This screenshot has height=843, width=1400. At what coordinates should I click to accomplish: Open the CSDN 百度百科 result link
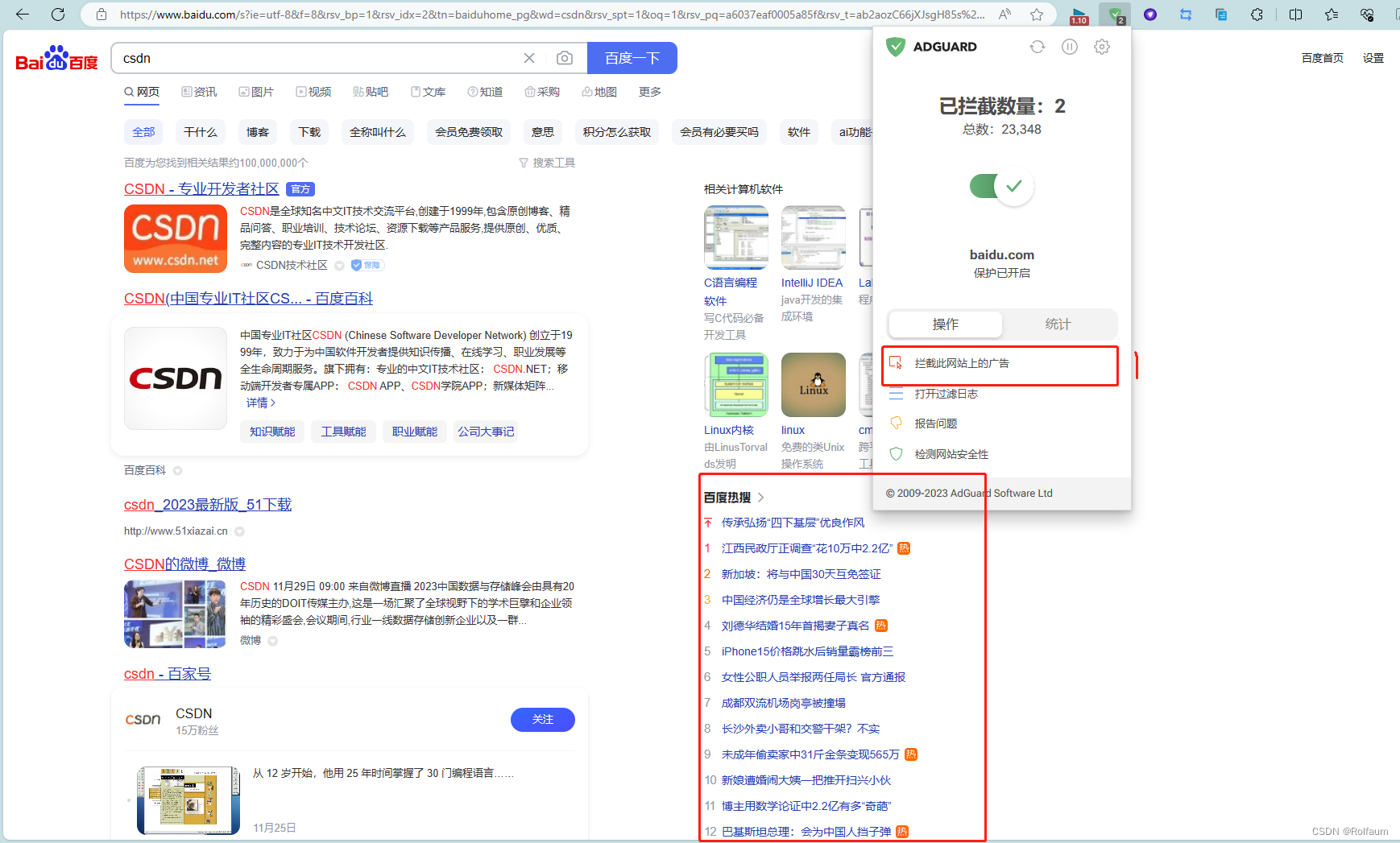tap(248, 298)
